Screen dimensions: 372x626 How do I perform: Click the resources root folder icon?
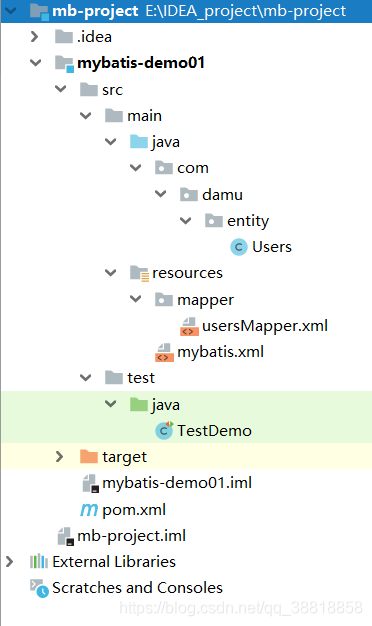139,273
